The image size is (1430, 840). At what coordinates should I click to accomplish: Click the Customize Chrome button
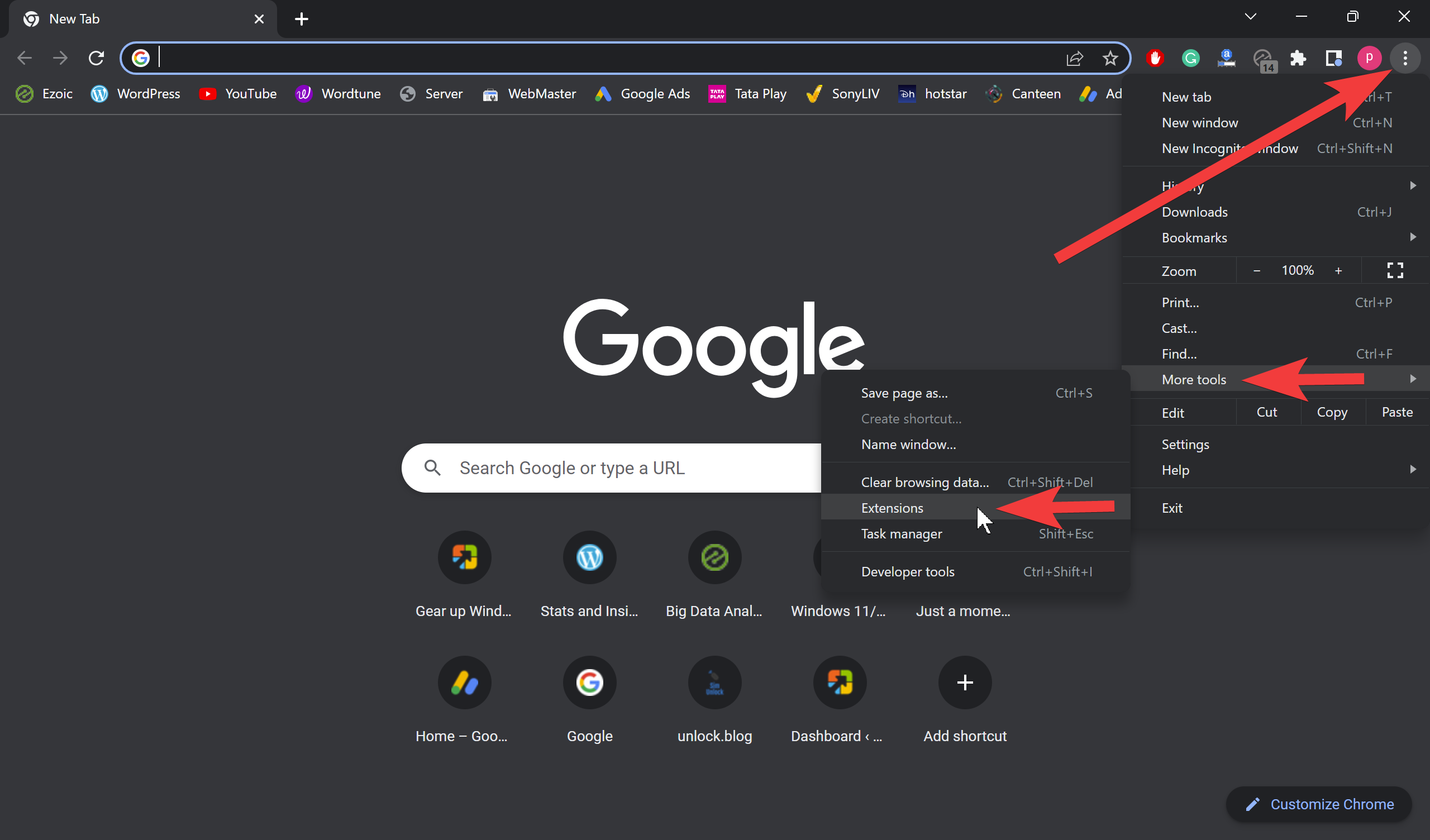point(1319,804)
